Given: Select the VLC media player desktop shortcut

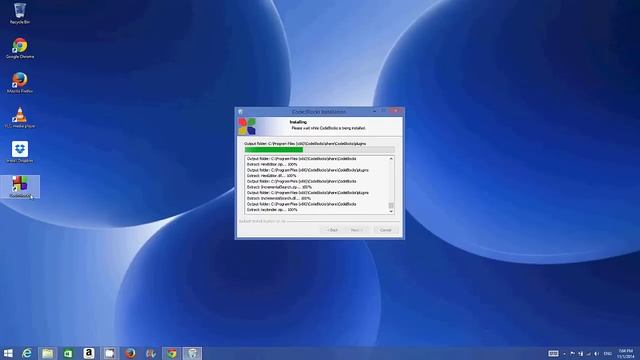Looking at the screenshot, I should [20, 118].
